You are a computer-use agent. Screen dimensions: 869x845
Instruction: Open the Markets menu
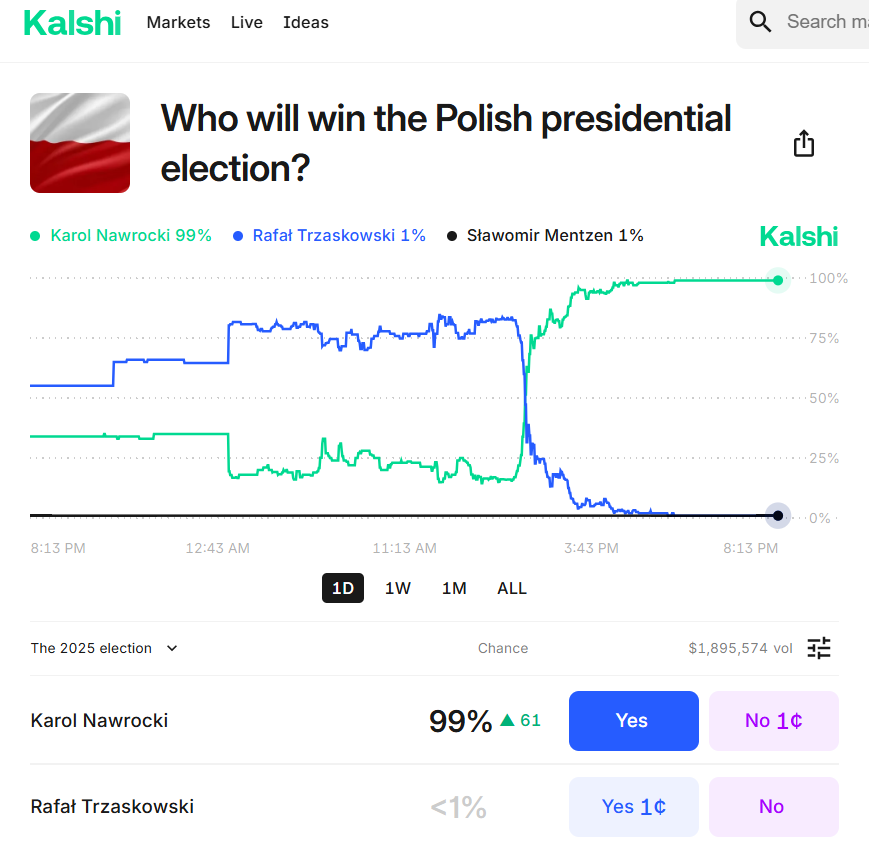[x=178, y=22]
